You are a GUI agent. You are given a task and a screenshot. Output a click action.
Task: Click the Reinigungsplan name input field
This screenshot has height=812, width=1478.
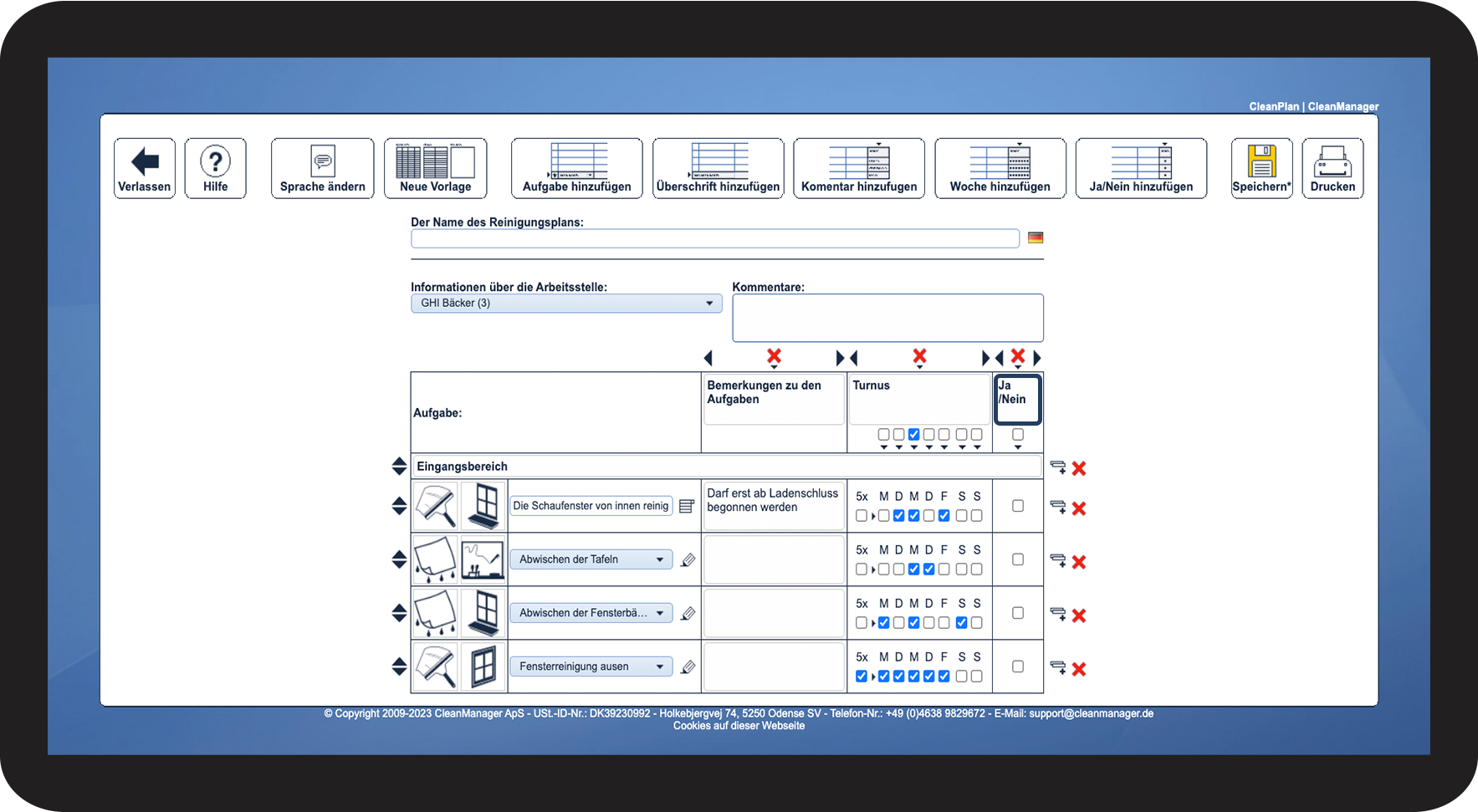(x=715, y=238)
